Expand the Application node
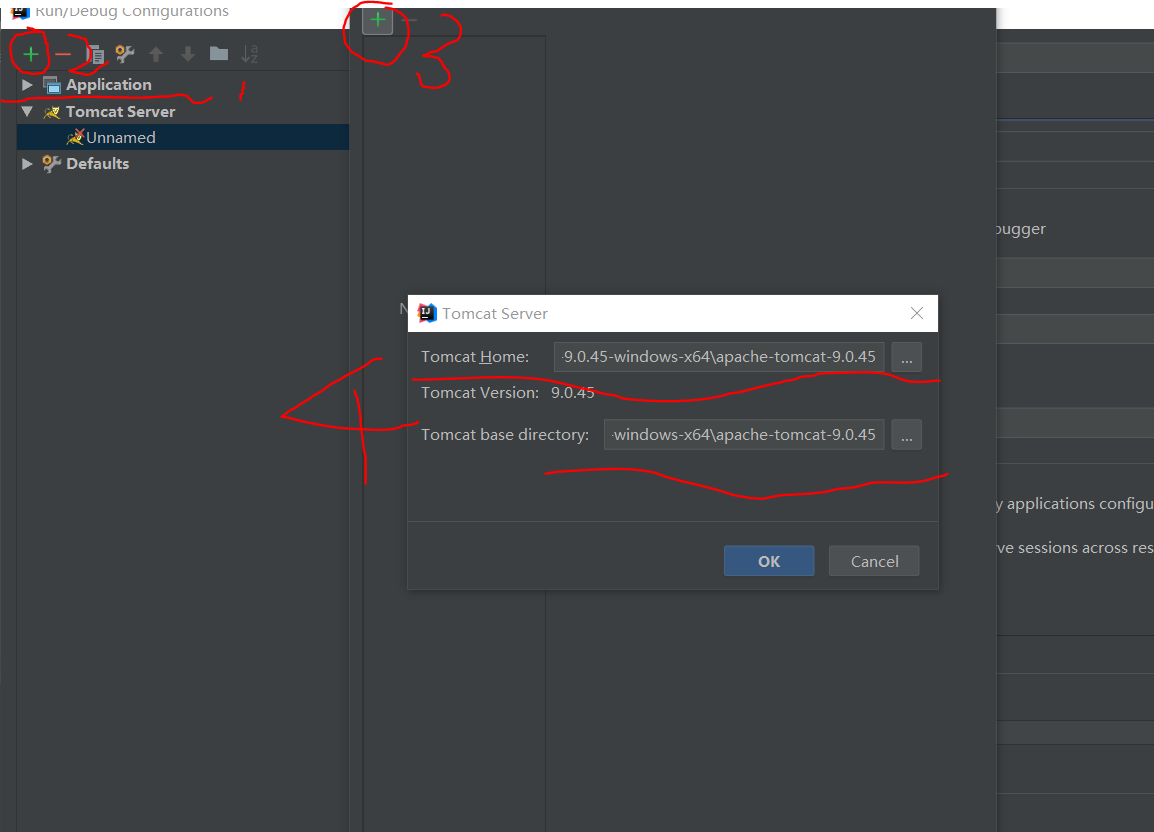Image resolution: width=1154 pixels, height=832 pixels. [x=27, y=85]
